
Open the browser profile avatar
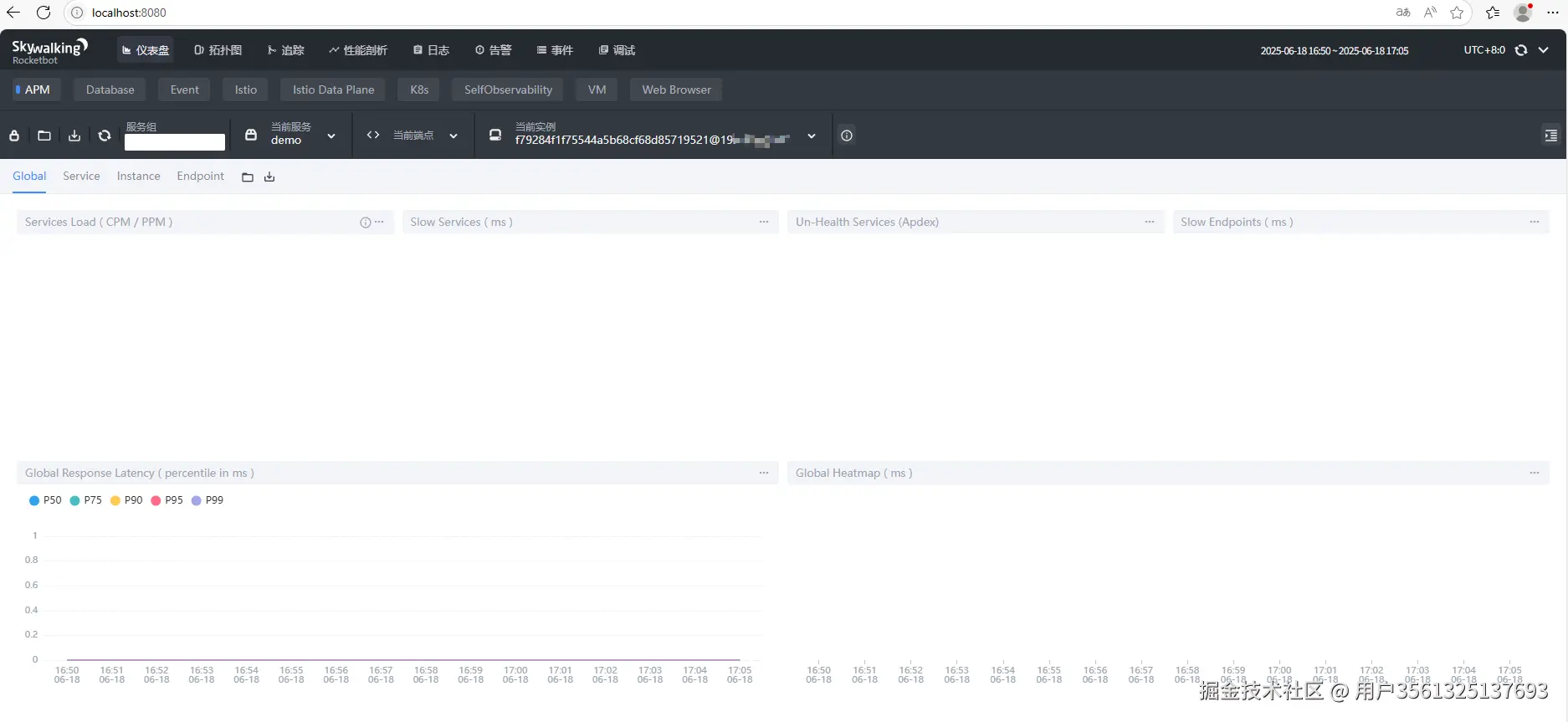tap(1523, 13)
